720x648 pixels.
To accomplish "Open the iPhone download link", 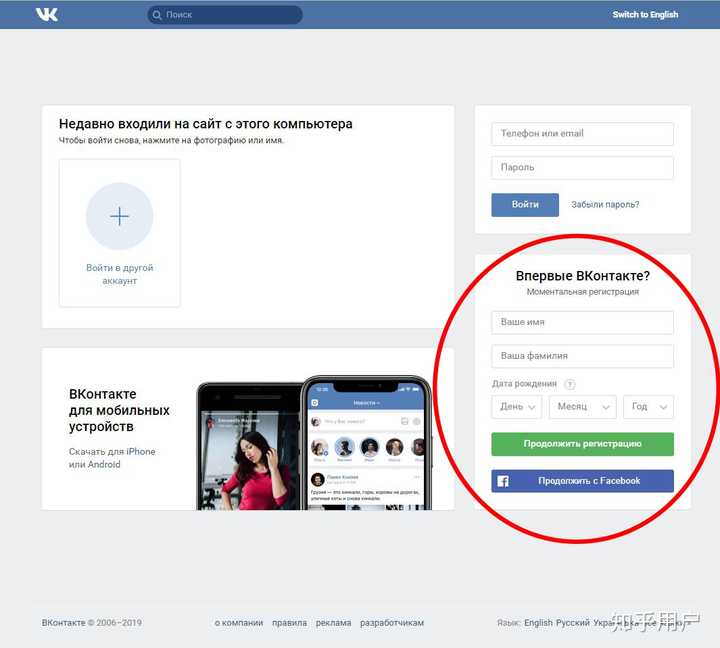I will tap(141, 452).
